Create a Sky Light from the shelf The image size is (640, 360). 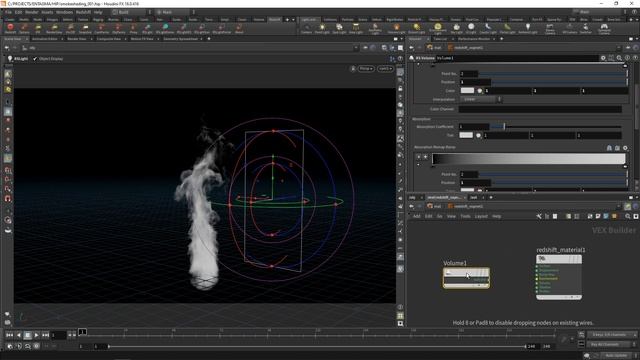[456, 29]
